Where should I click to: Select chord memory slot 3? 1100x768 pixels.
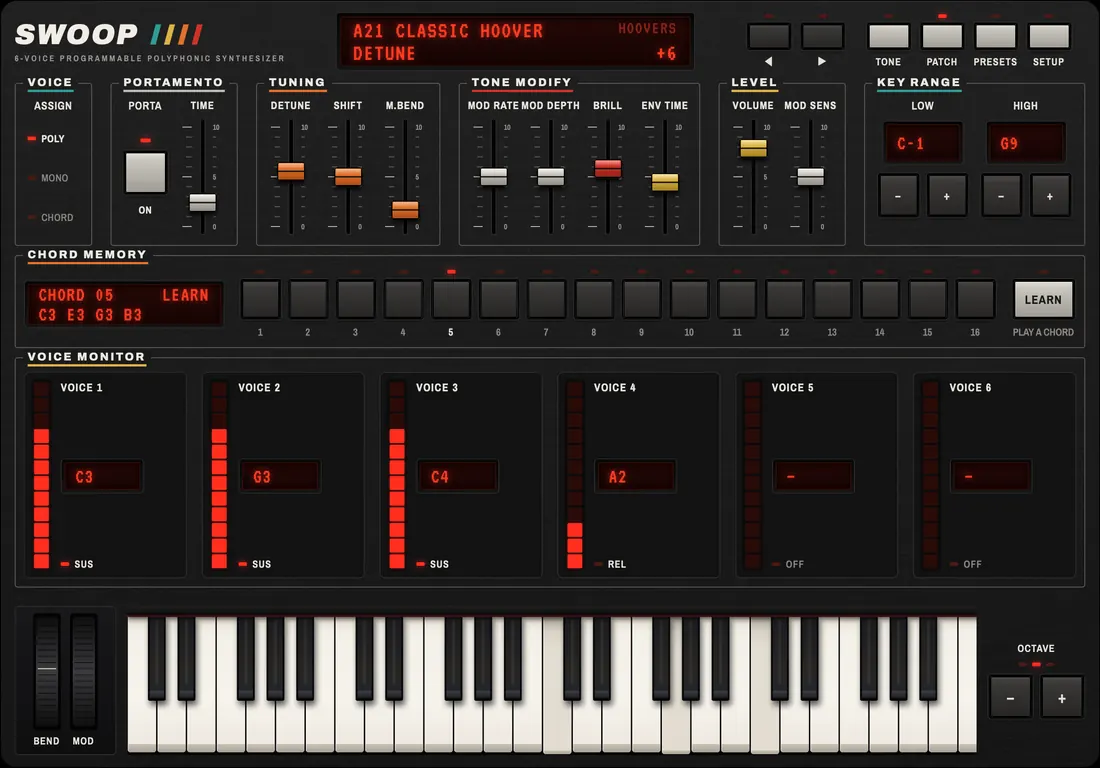pos(356,299)
